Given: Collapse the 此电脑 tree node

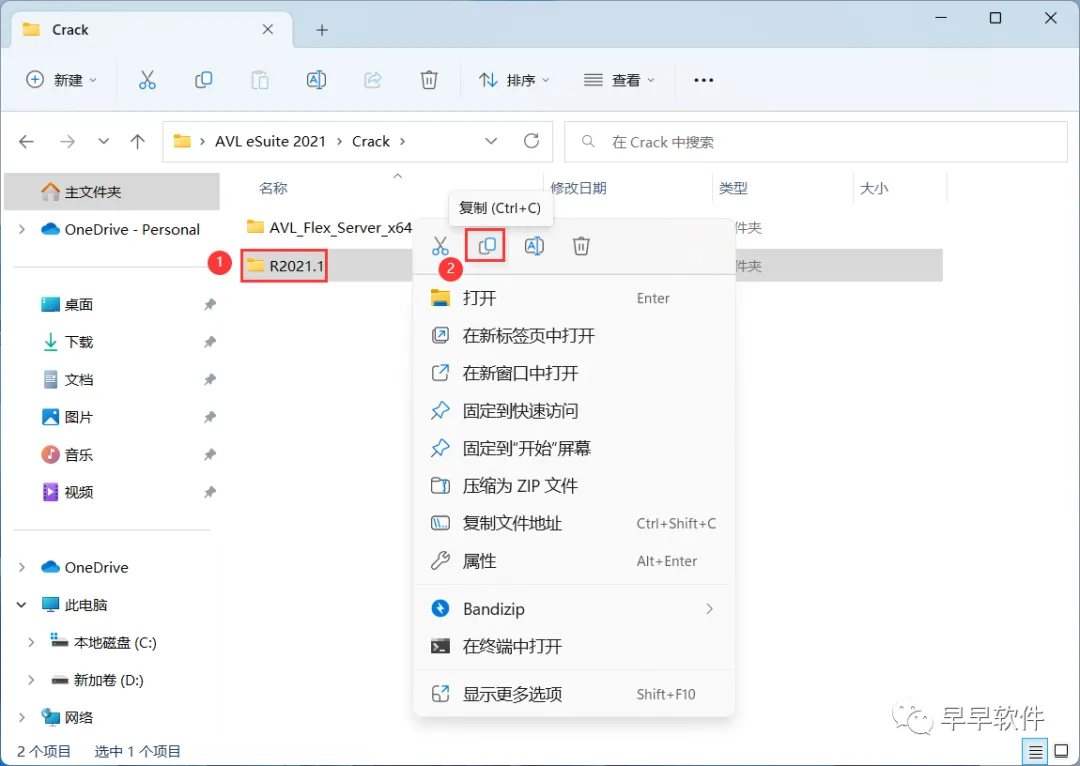Looking at the screenshot, I should 21,605.
